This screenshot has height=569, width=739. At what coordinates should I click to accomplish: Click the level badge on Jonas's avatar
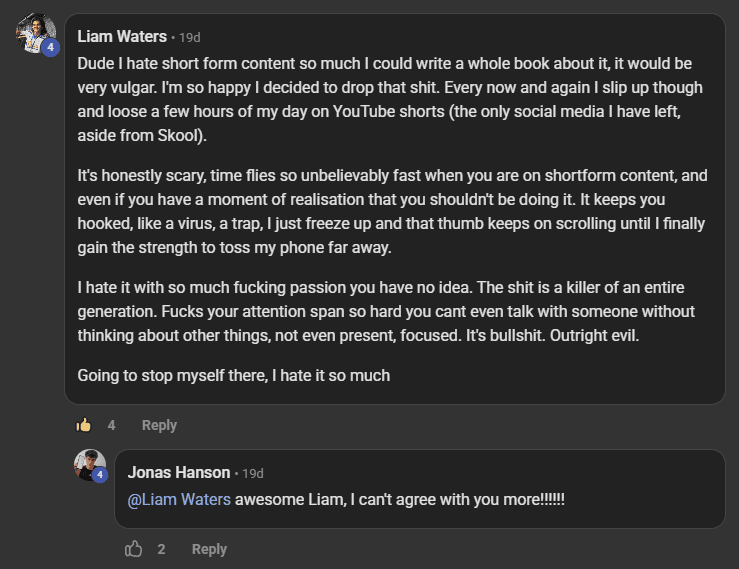tap(100, 475)
